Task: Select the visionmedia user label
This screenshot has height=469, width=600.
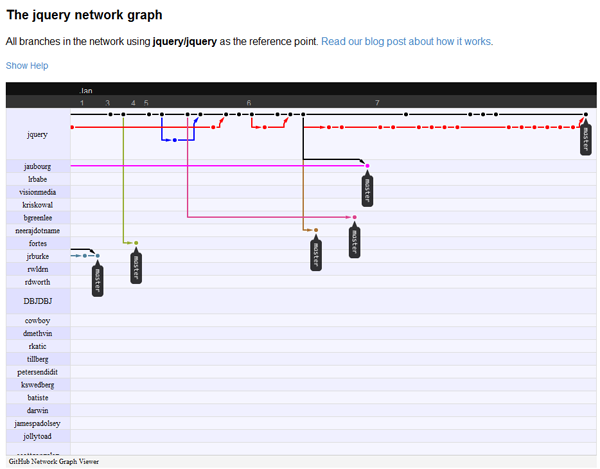Action: pyautogui.click(x=38, y=192)
